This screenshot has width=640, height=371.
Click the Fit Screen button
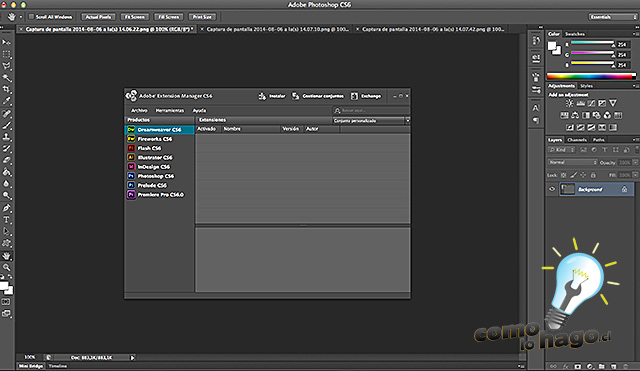pos(134,17)
